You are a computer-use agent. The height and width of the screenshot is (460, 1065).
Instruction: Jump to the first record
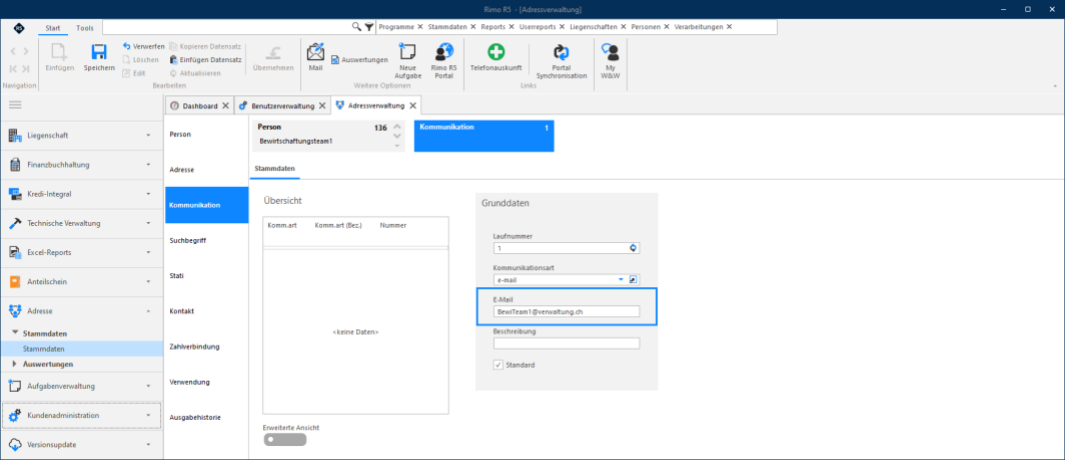tap(14, 69)
